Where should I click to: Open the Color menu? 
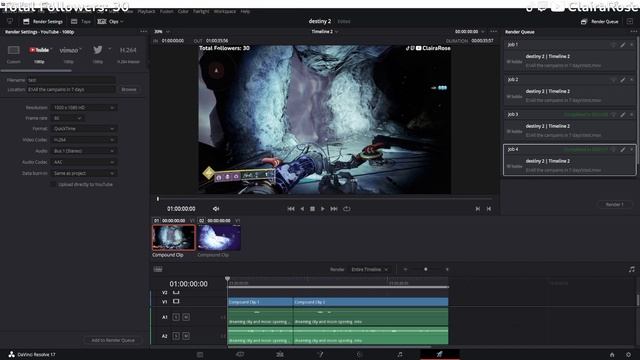(183, 11)
